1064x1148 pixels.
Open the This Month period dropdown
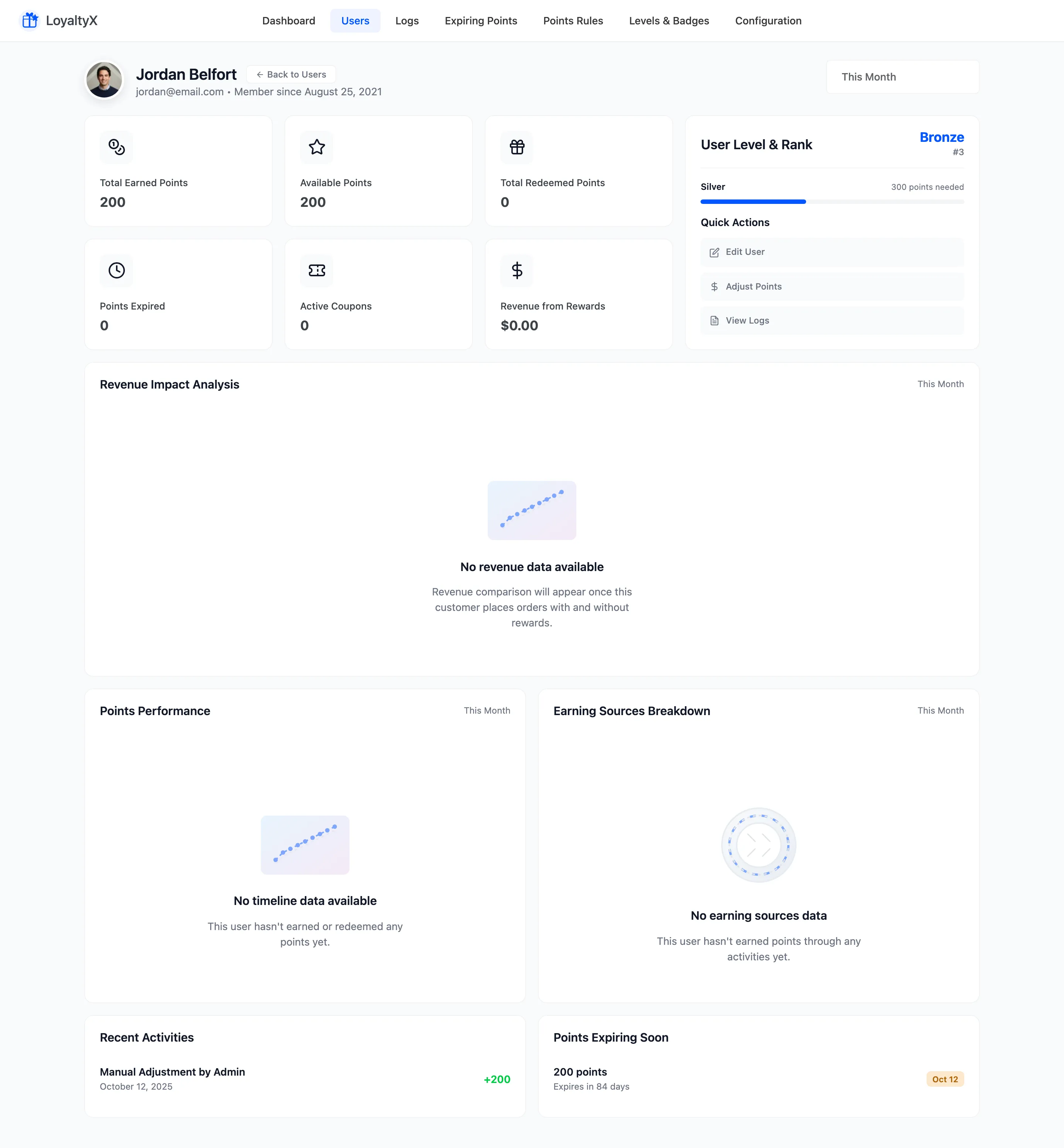pyautogui.click(x=902, y=77)
